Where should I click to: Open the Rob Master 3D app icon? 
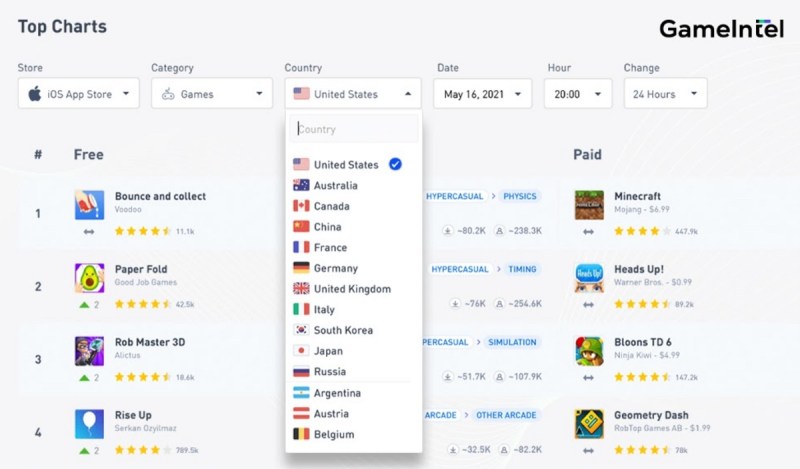89,351
